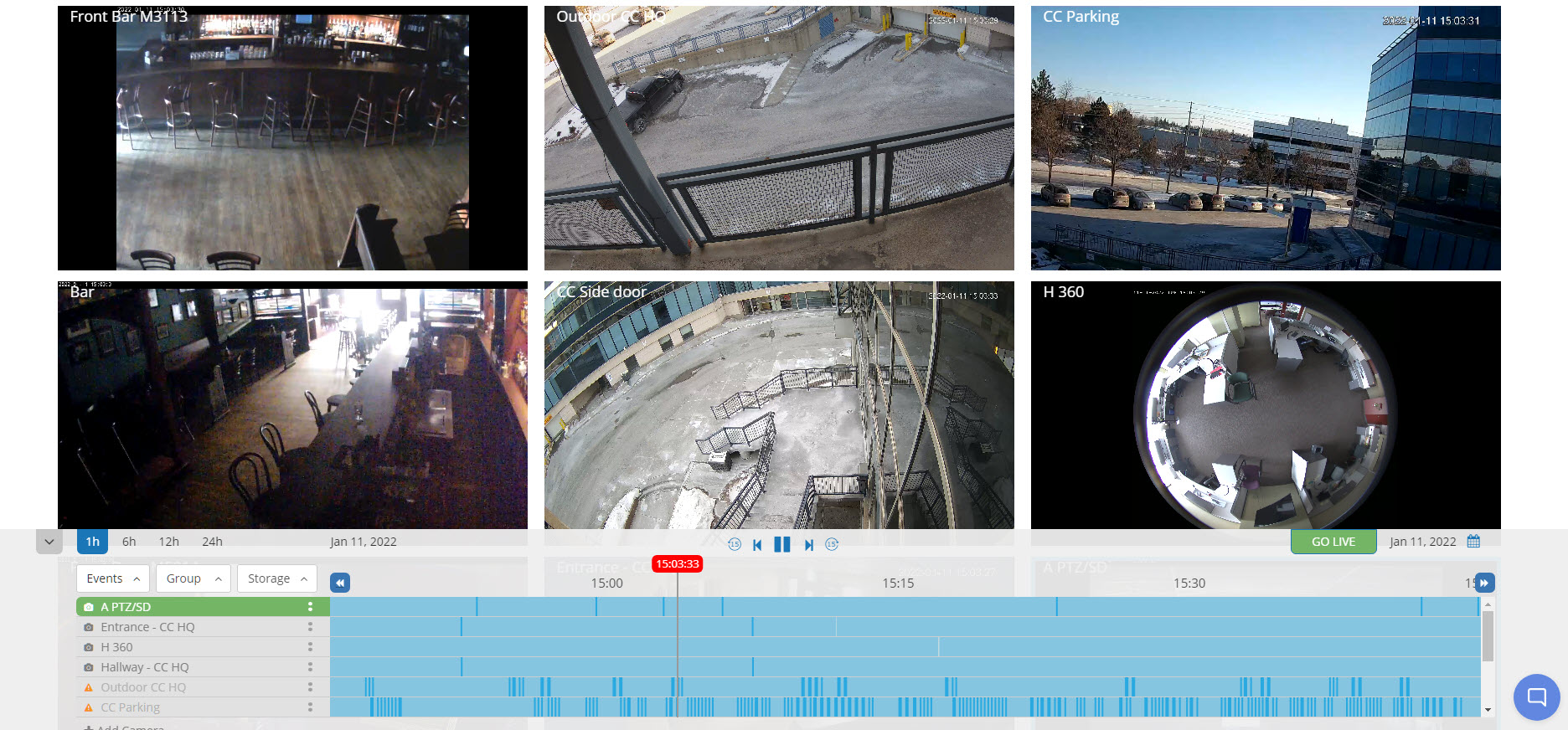
Task: Expand the Events dropdown
Action: pos(113,578)
